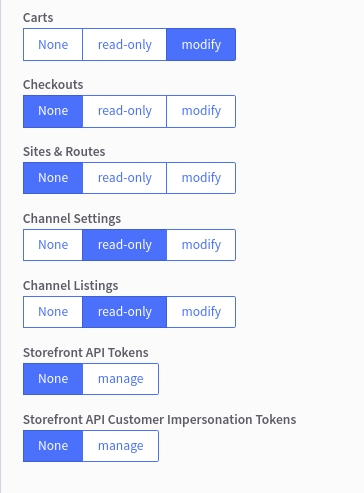364x493 pixels.
Task: Enable modify access for Checkouts
Action: 201,111
